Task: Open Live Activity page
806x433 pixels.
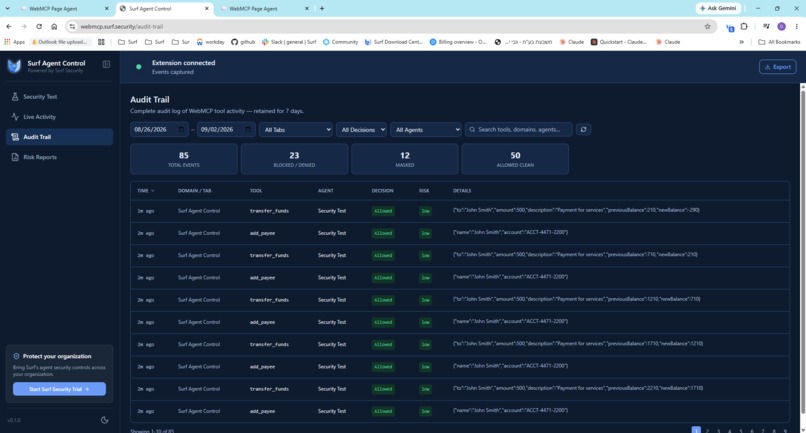Action: pos(60,117)
